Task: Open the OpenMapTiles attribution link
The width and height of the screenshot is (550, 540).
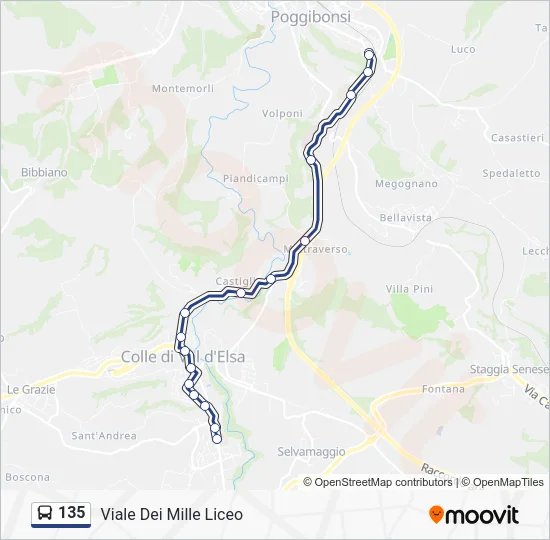Action: point(503,482)
